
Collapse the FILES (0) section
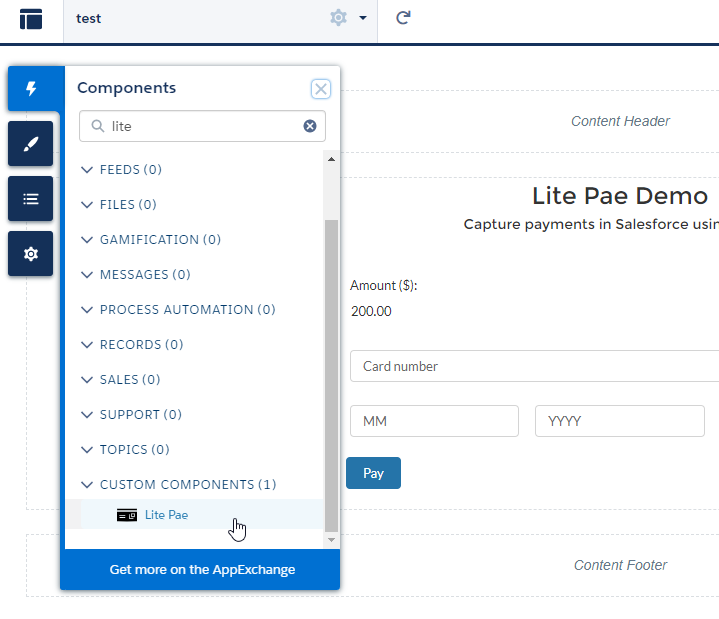pos(119,204)
